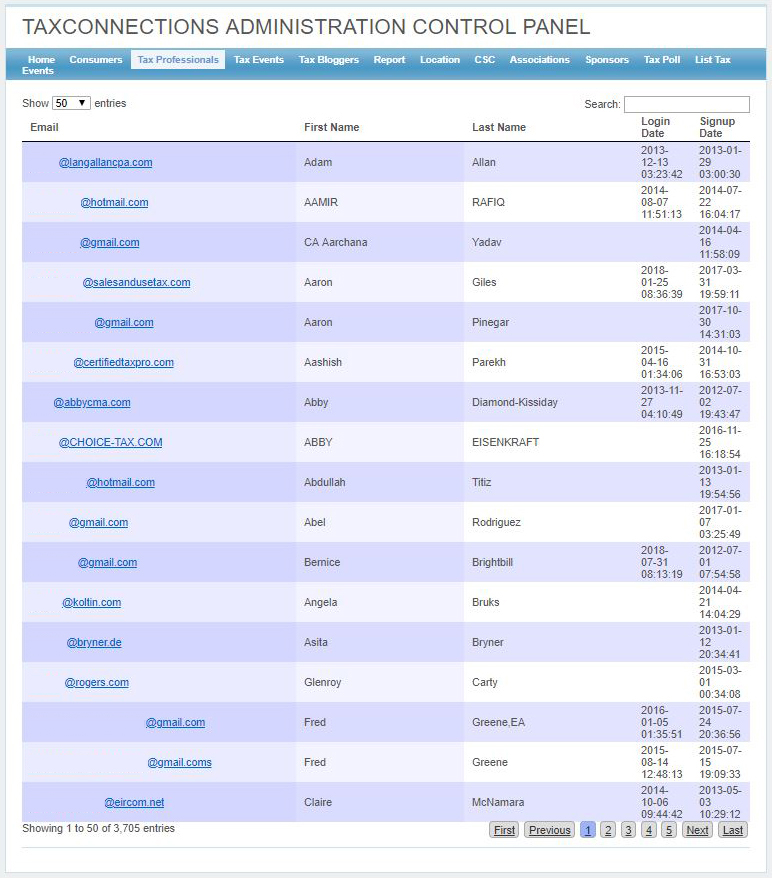The height and width of the screenshot is (878, 772).
Task: Open the @langallancpa.com email link
Action: pos(105,162)
